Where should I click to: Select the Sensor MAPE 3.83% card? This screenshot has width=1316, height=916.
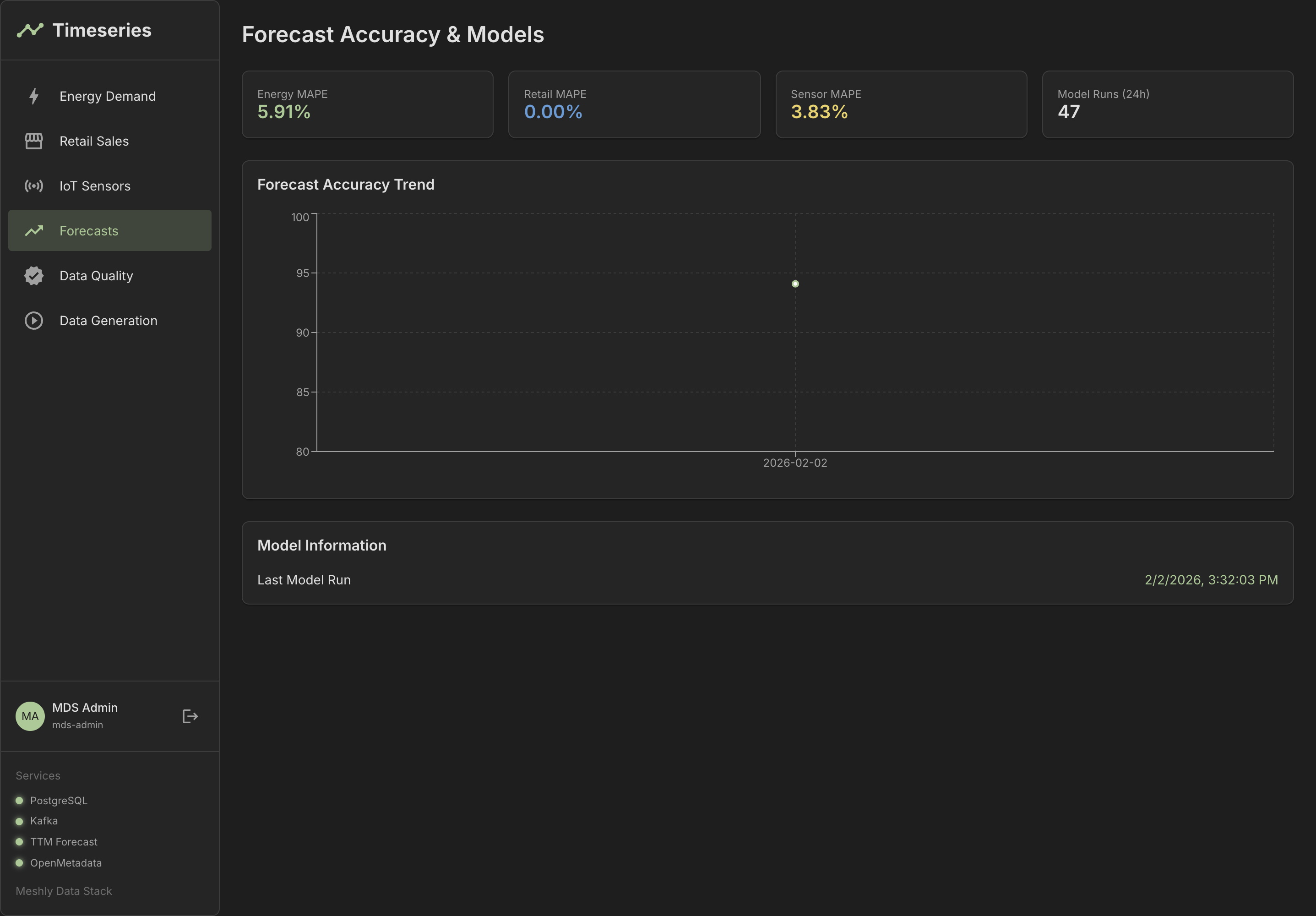click(900, 104)
